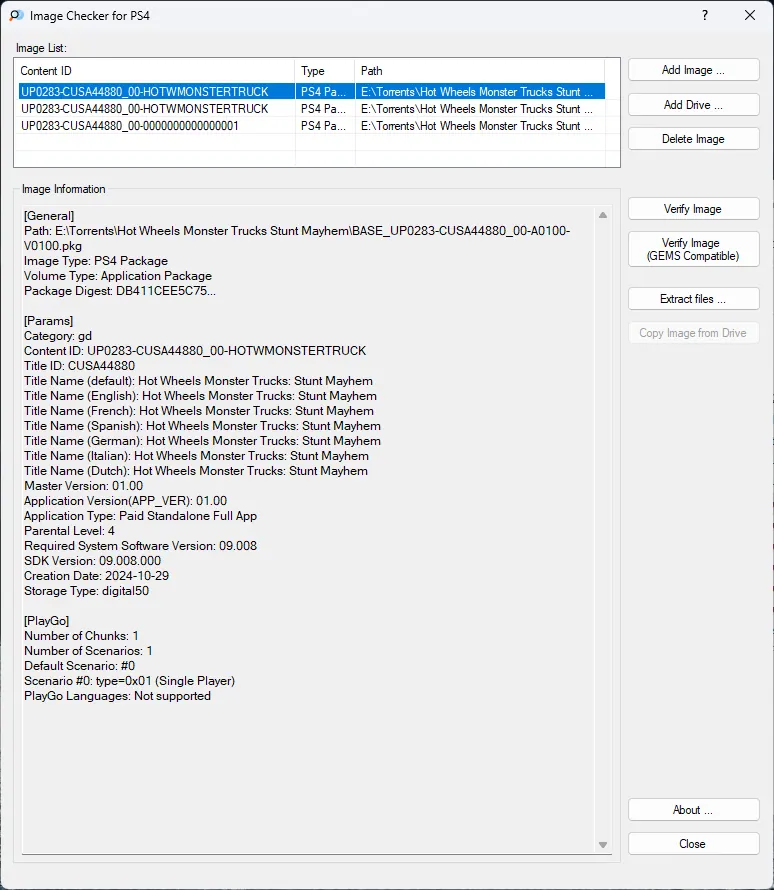Close the window with the X icon
774x890 pixels.
click(x=750, y=15)
